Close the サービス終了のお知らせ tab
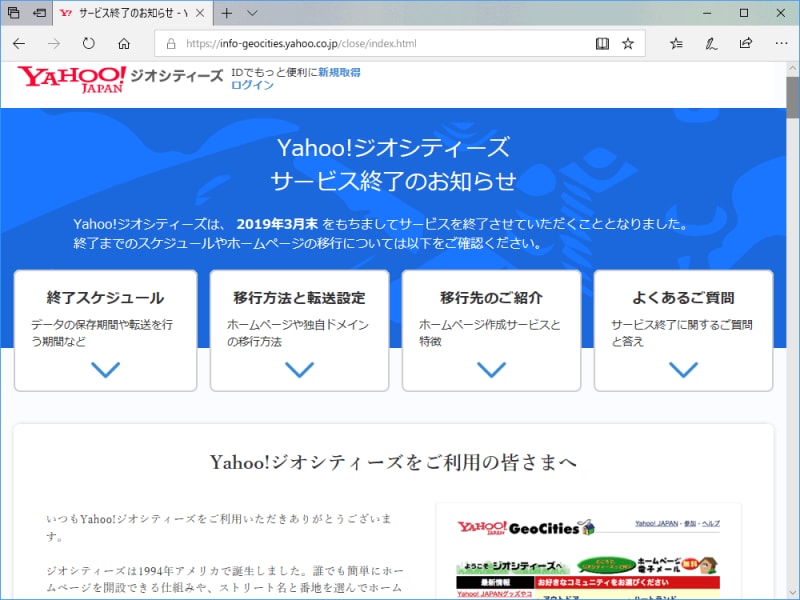The height and width of the screenshot is (600, 800). tap(201, 13)
